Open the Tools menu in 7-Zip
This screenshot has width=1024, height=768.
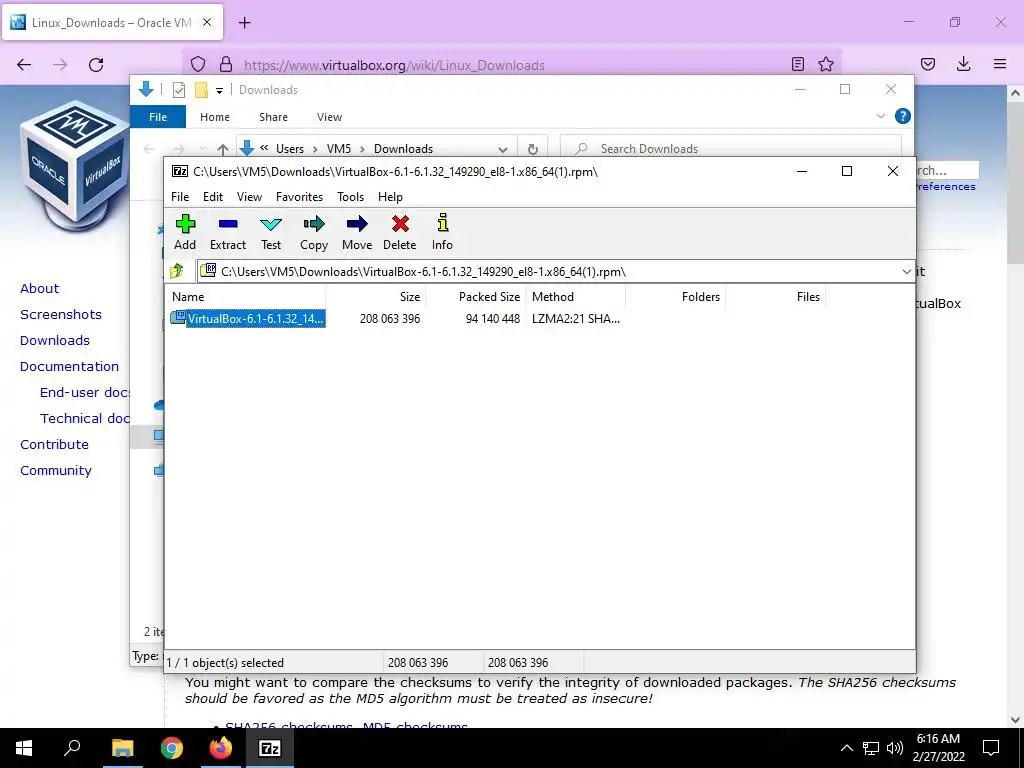point(350,197)
